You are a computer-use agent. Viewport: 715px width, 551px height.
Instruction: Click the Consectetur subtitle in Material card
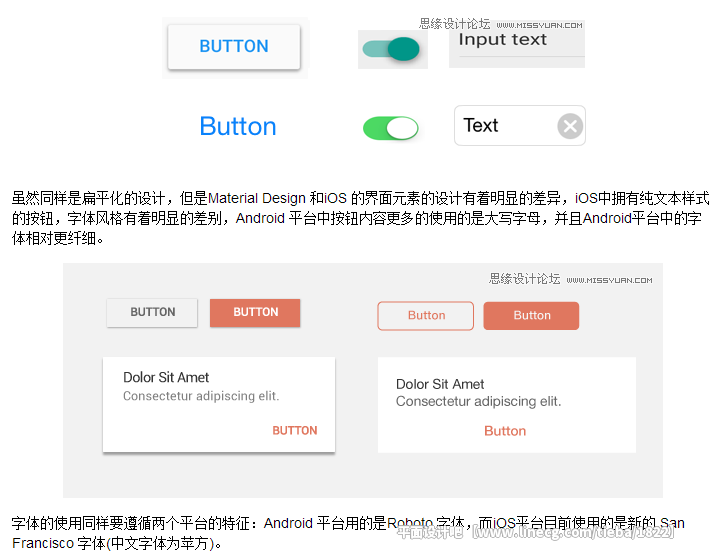(x=201, y=396)
